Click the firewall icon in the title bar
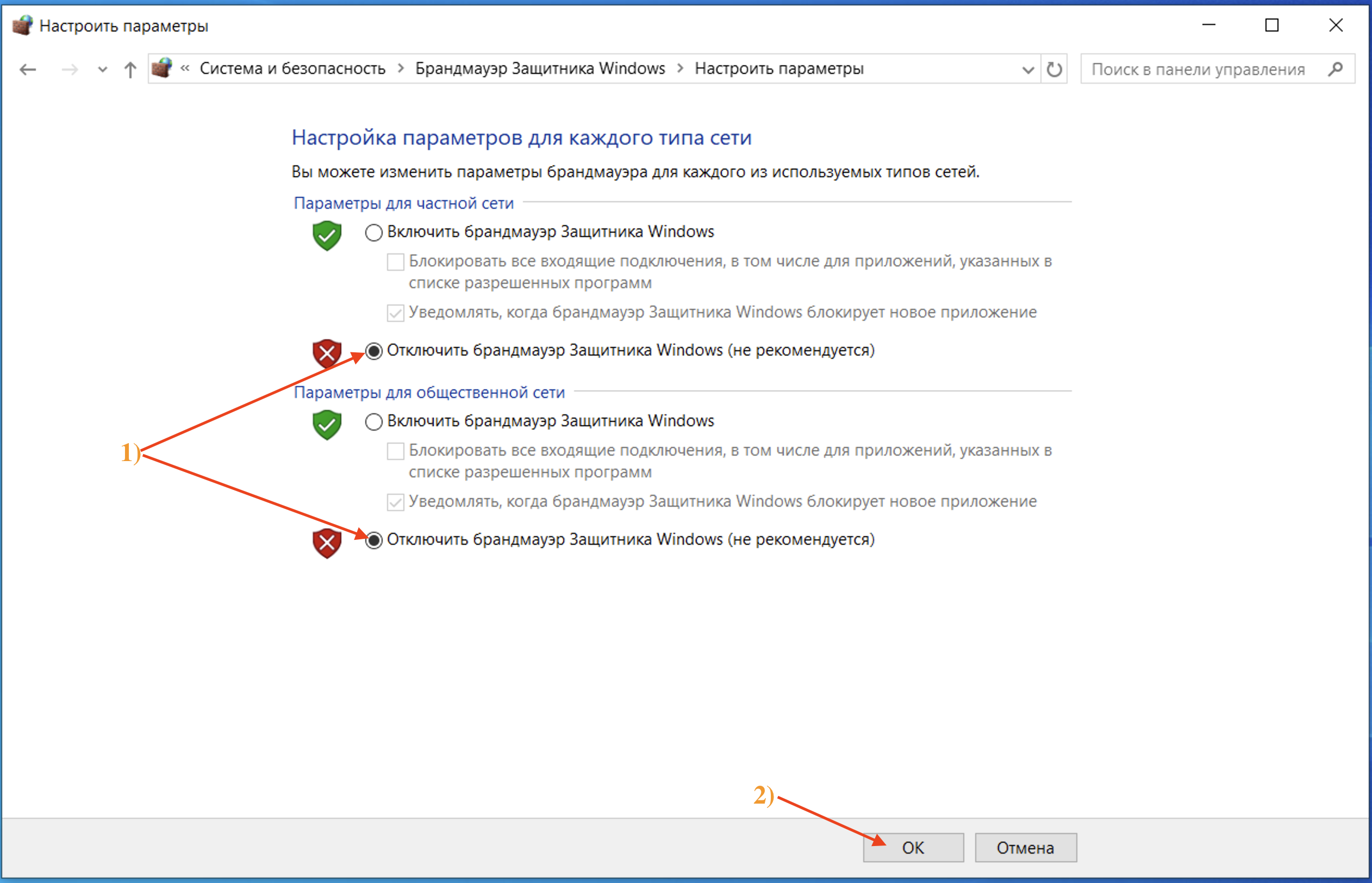 click(x=22, y=25)
